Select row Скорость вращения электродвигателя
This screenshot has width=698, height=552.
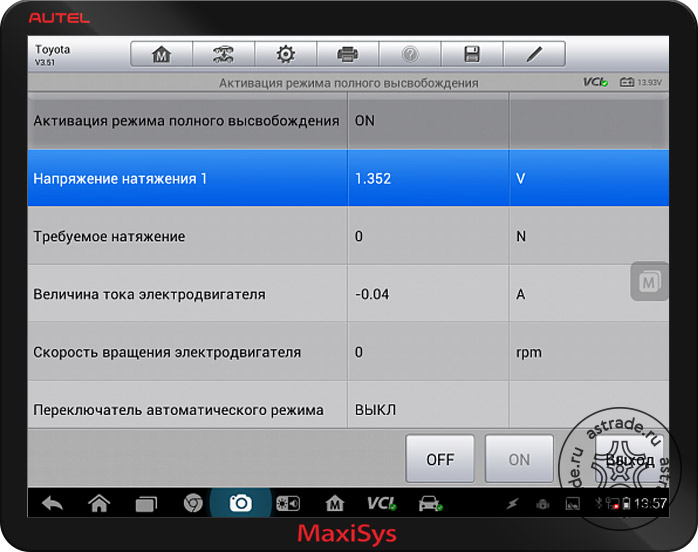(348, 352)
